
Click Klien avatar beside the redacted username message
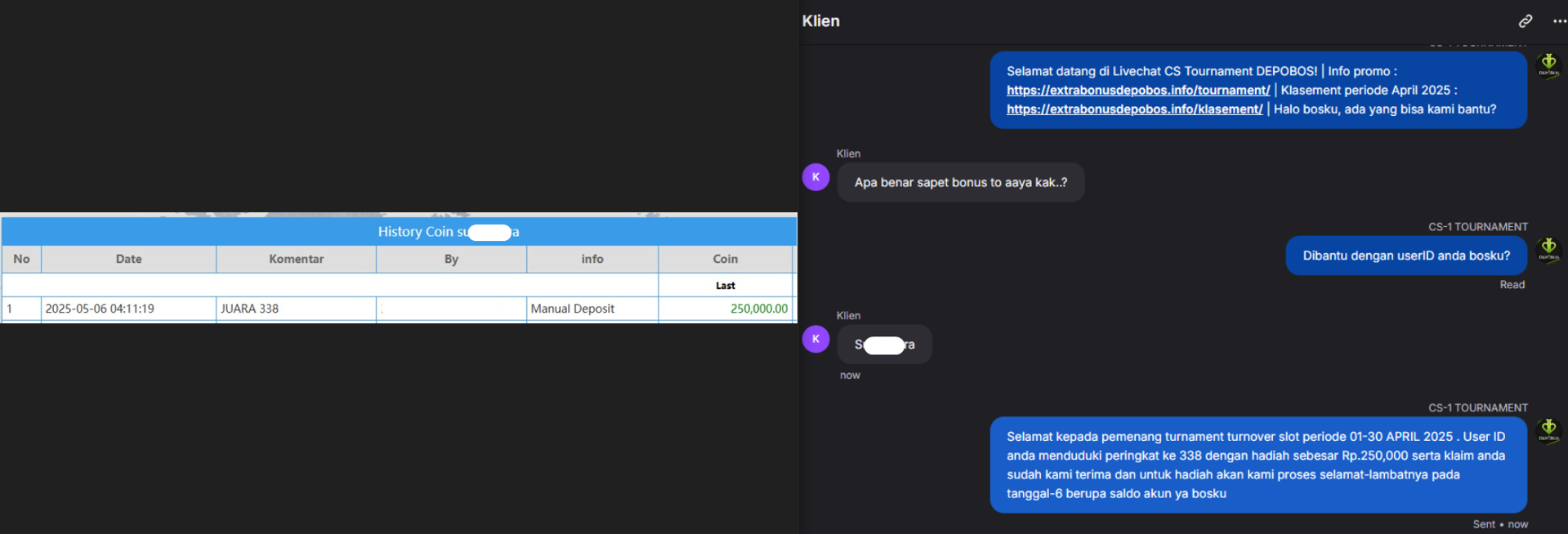click(x=815, y=339)
